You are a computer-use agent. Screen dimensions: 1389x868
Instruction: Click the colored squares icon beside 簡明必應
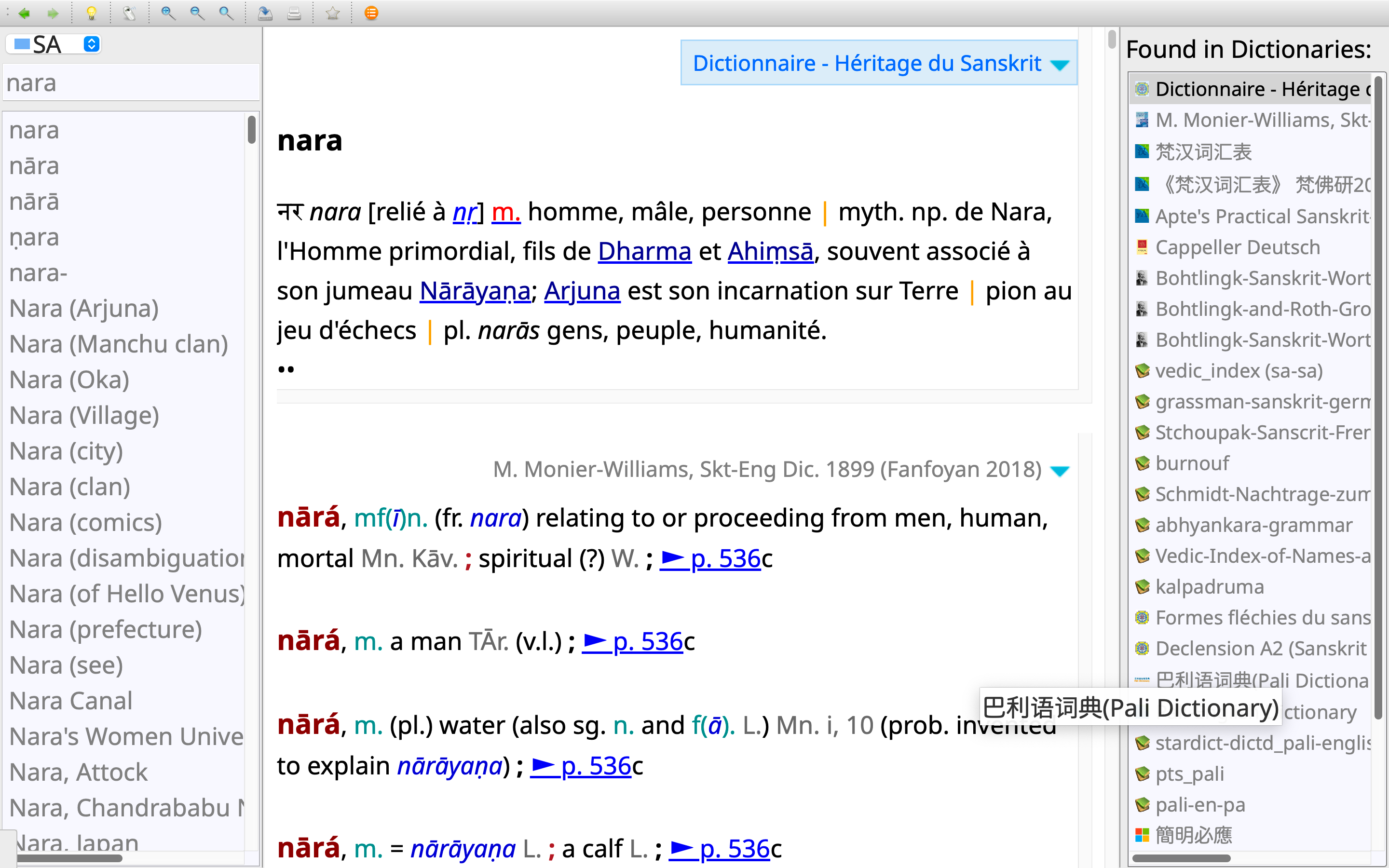1142,835
